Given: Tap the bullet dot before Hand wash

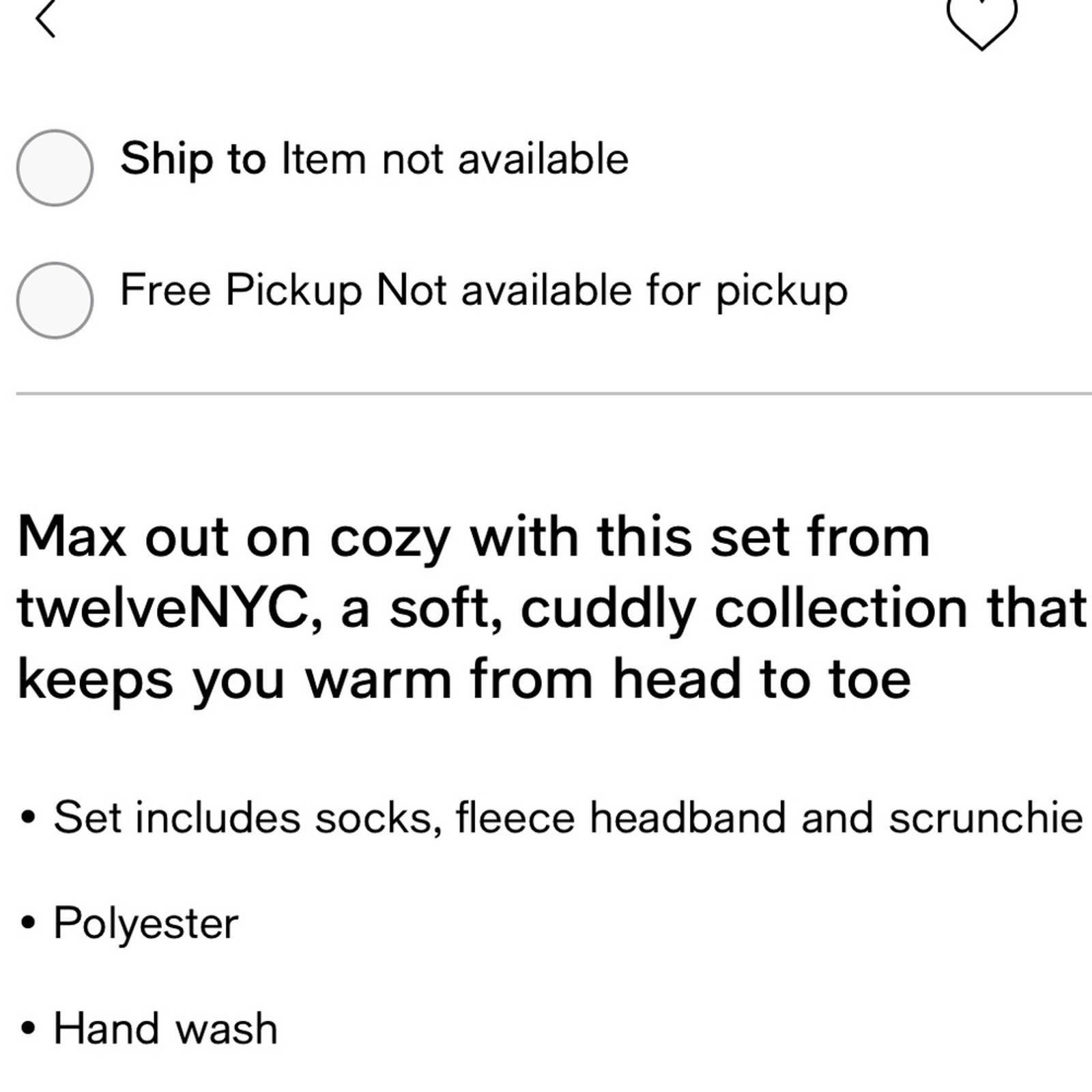Looking at the screenshot, I should [x=28, y=1028].
